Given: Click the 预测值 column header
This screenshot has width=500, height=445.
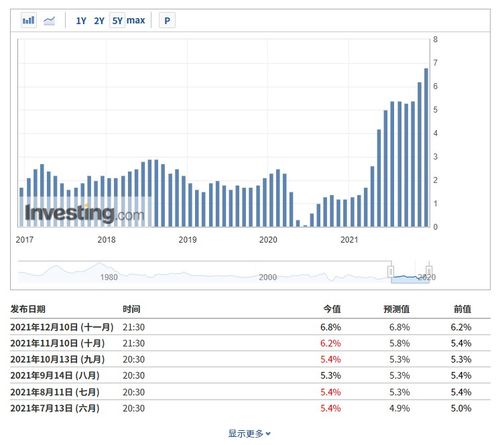Looking at the screenshot, I should pyautogui.click(x=397, y=309).
